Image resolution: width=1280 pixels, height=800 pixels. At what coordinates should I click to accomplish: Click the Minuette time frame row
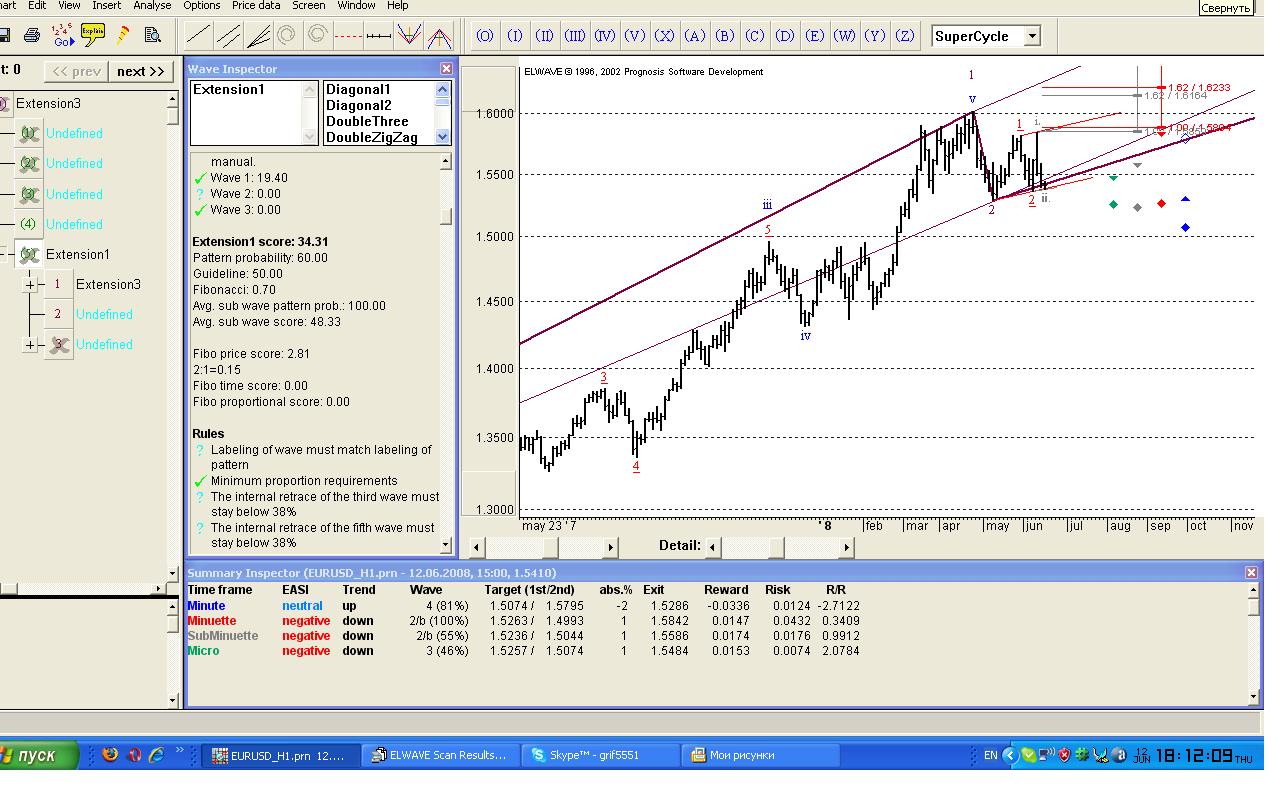pyautogui.click(x=525, y=620)
